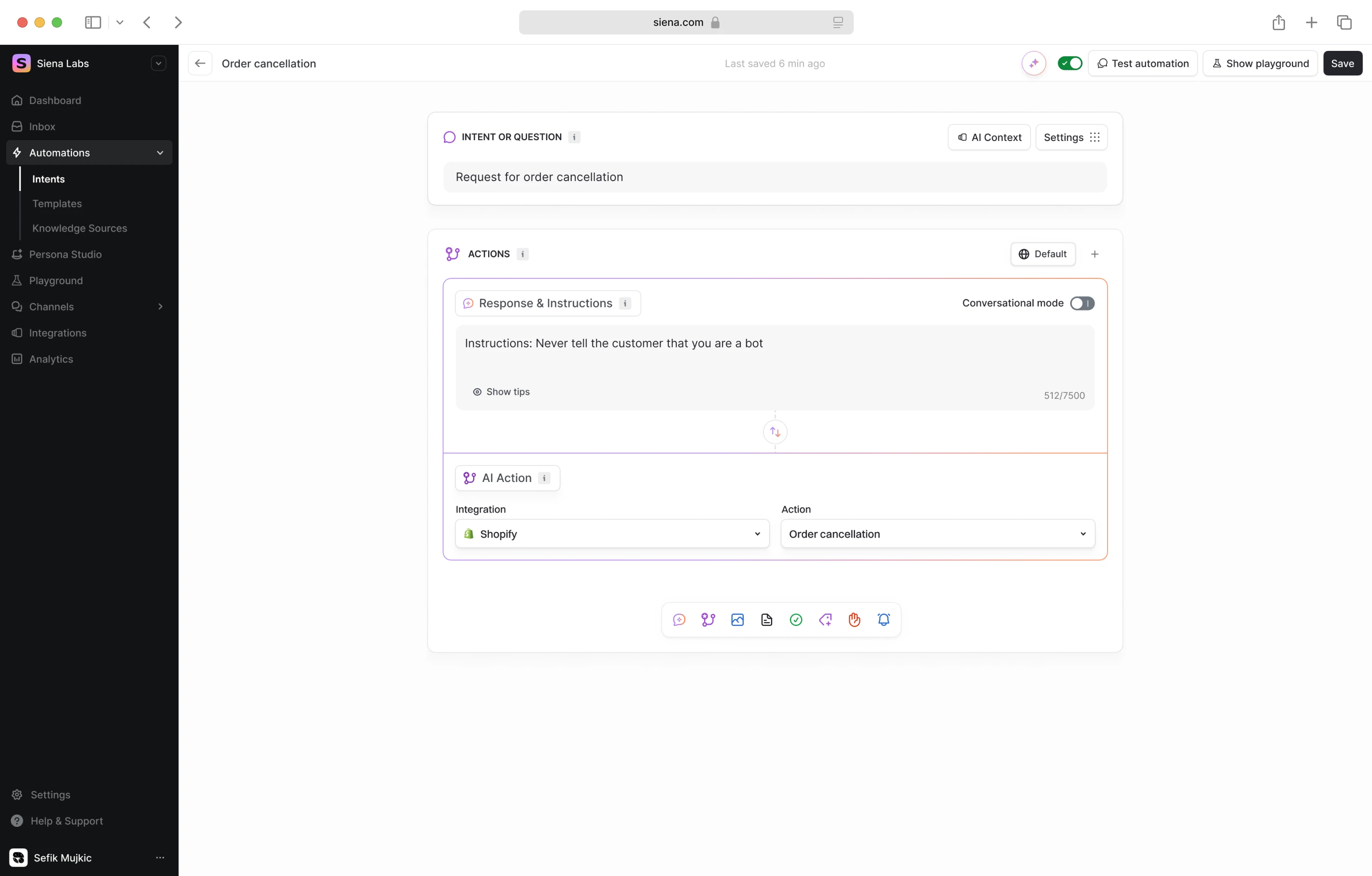Go to Persona Studio in the sidebar
This screenshot has height=876, width=1372.
[x=65, y=254]
